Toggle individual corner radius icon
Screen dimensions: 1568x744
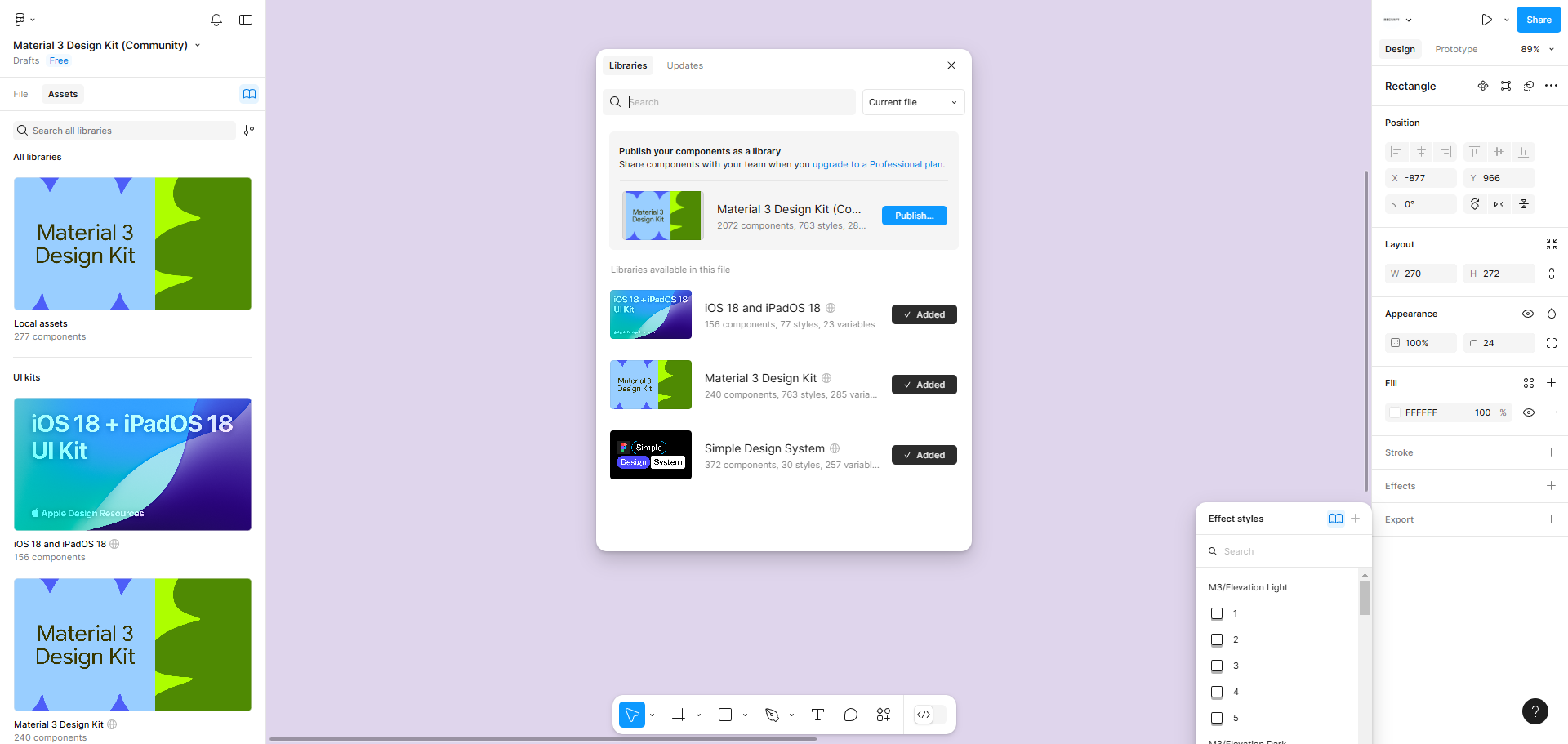(x=1552, y=343)
